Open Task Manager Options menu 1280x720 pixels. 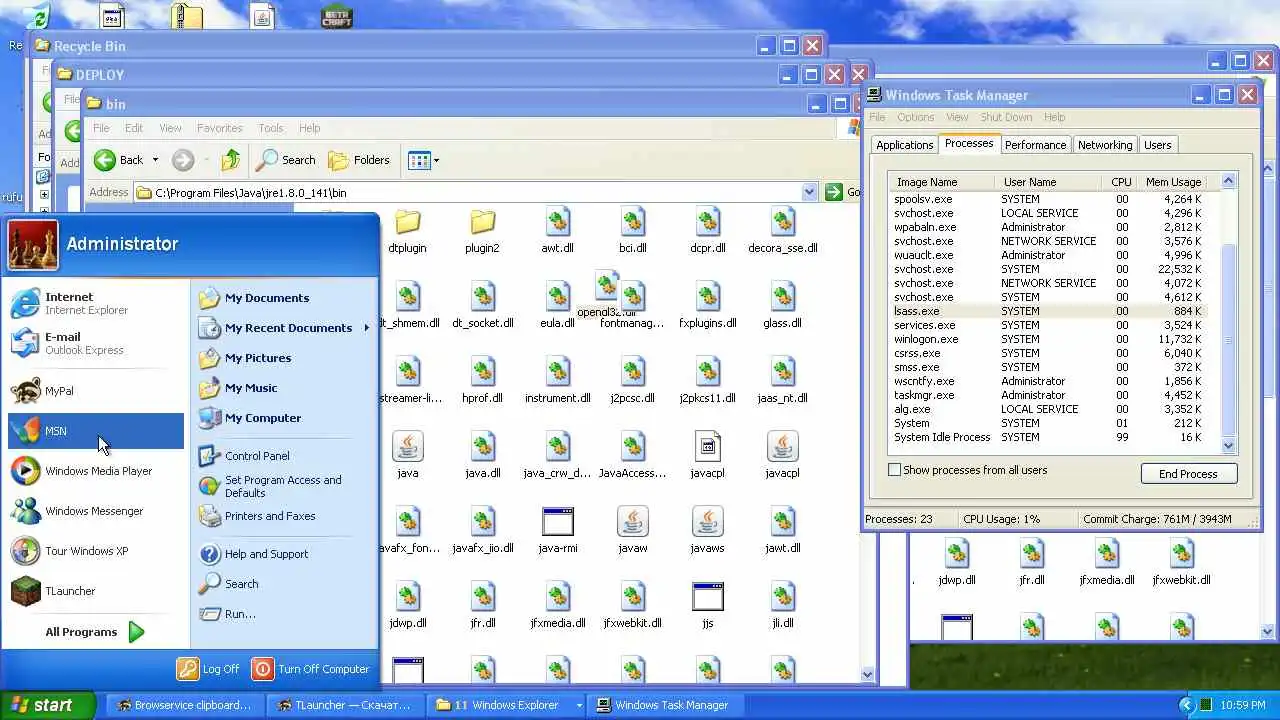coord(915,117)
